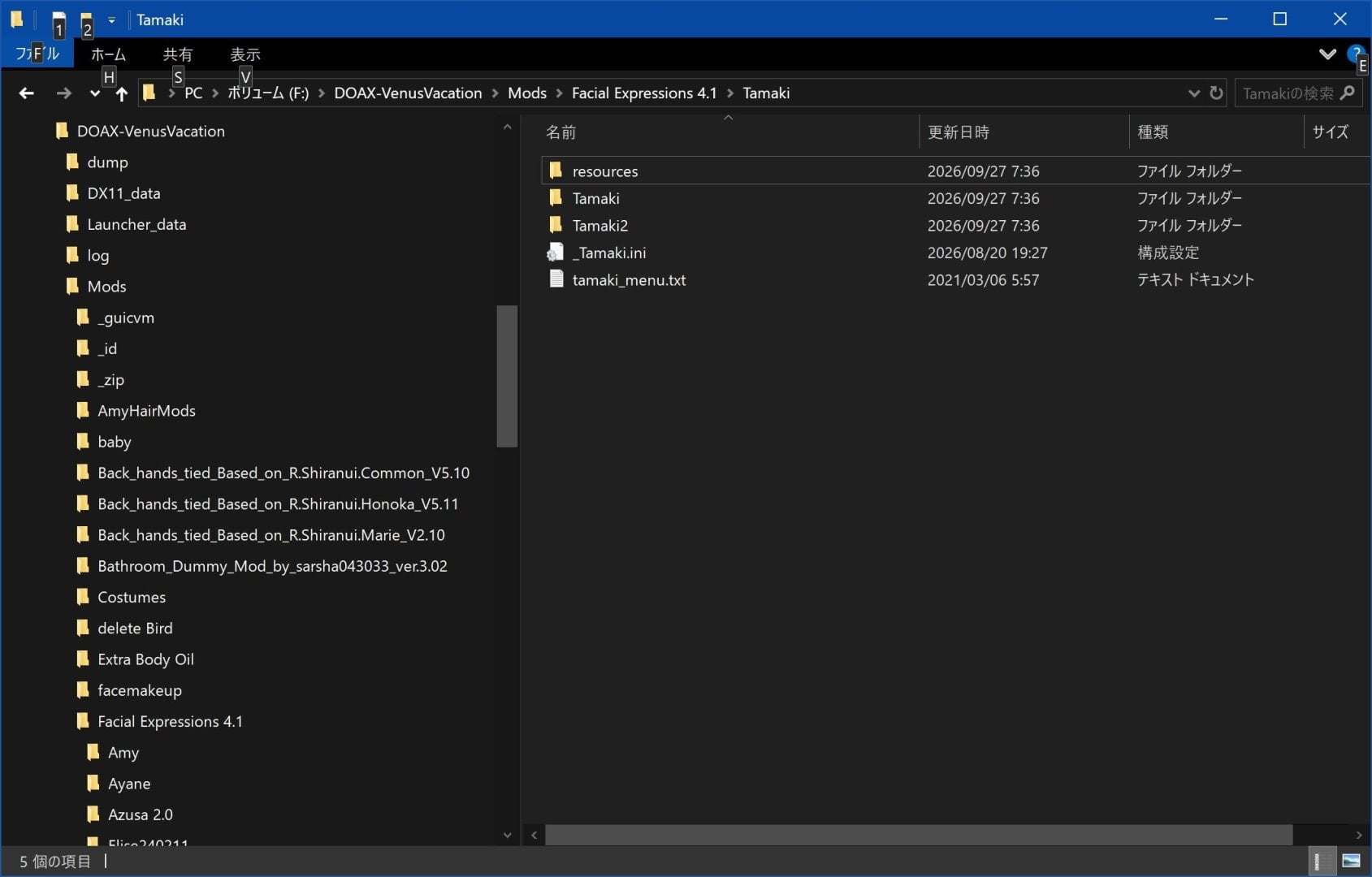Click the search magnifier icon

pos(1348,93)
